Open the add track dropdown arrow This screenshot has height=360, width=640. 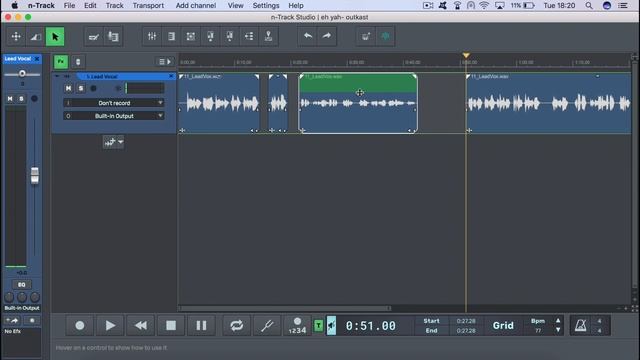120,142
